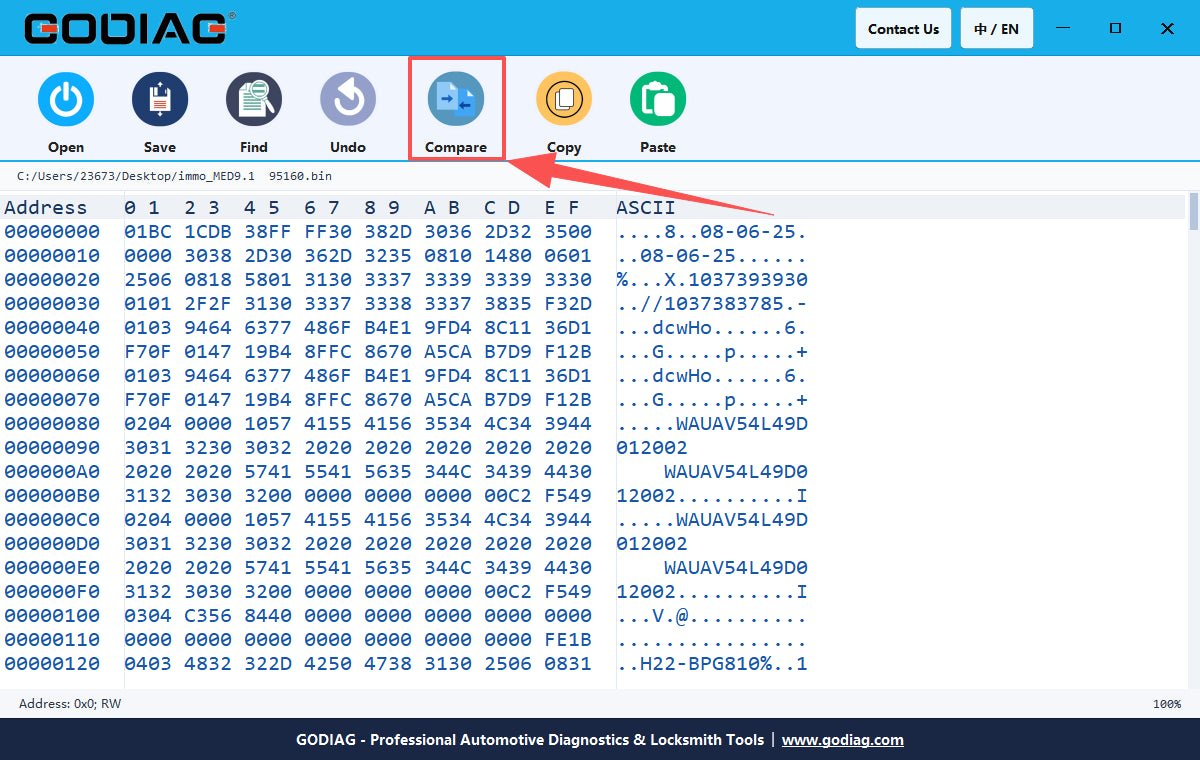
Task: Click the 100% zoom indicator in status bar
Action: 1167,704
